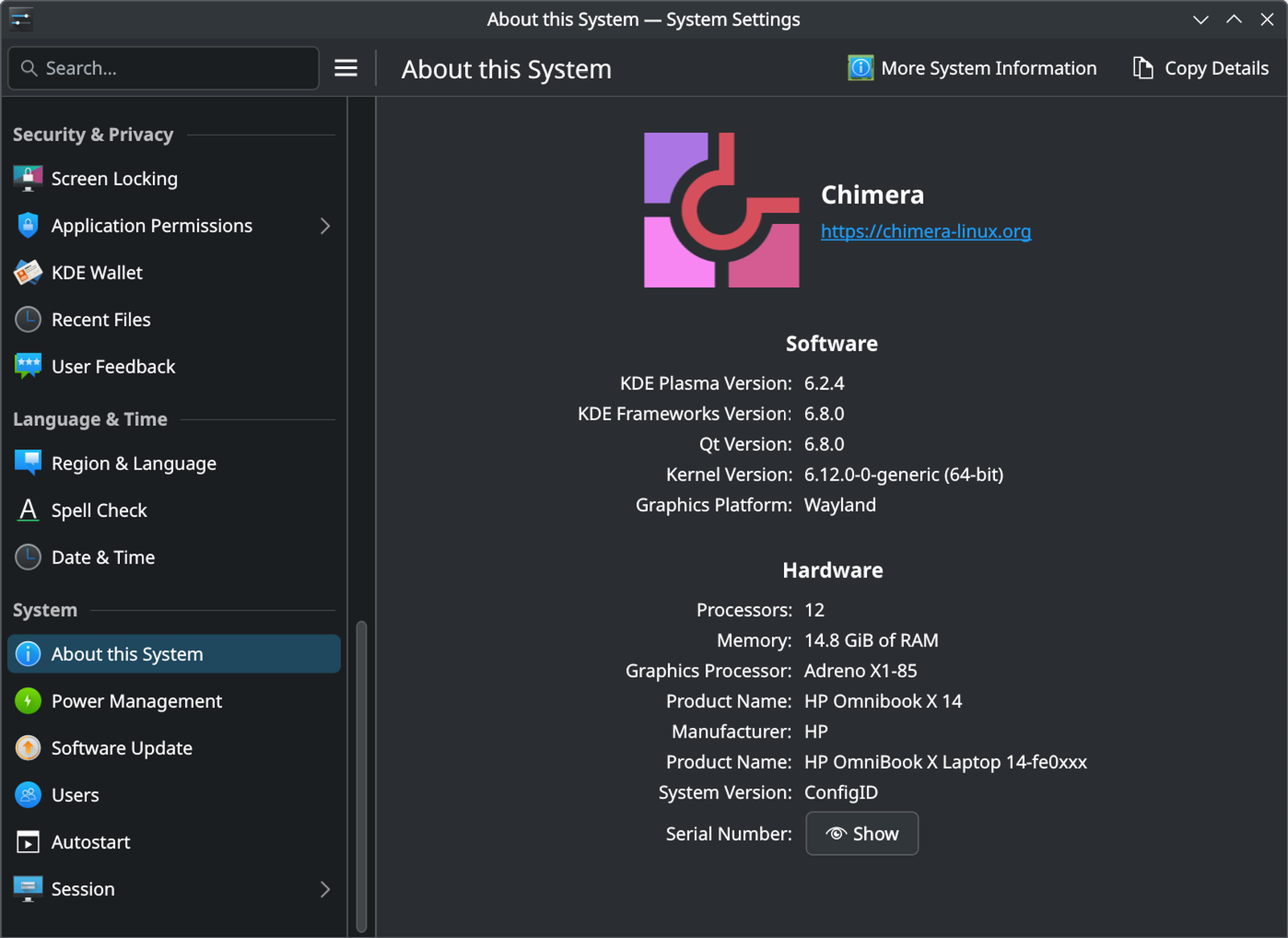Select Date & Time settings entry

[103, 557]
